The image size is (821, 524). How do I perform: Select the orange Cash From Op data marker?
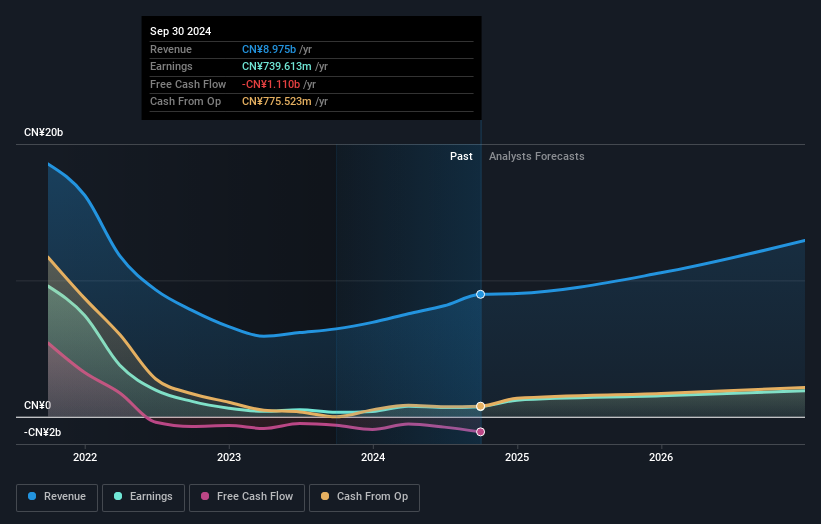[x=481, y=406]
